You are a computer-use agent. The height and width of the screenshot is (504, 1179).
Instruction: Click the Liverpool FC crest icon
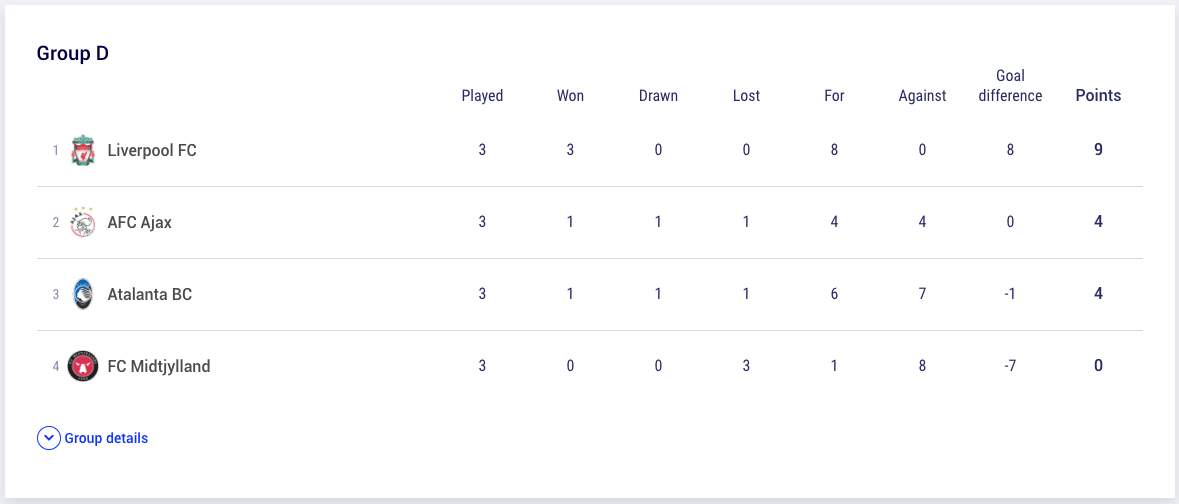[x=83, y=150]
